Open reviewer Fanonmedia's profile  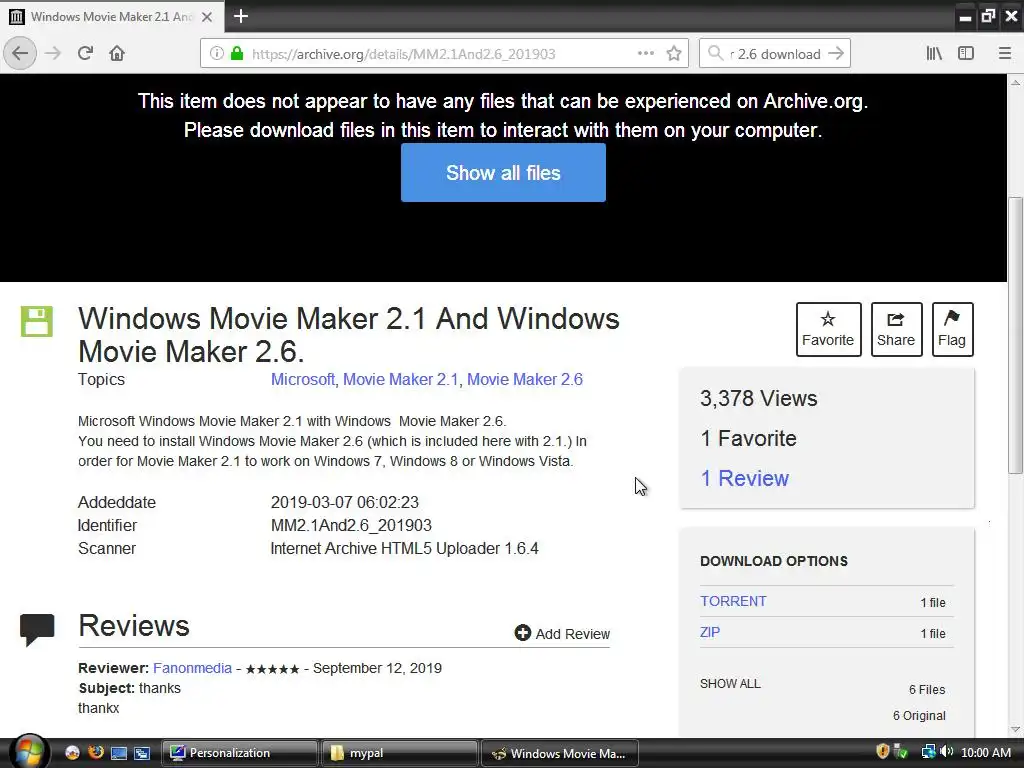pos(192,668)
